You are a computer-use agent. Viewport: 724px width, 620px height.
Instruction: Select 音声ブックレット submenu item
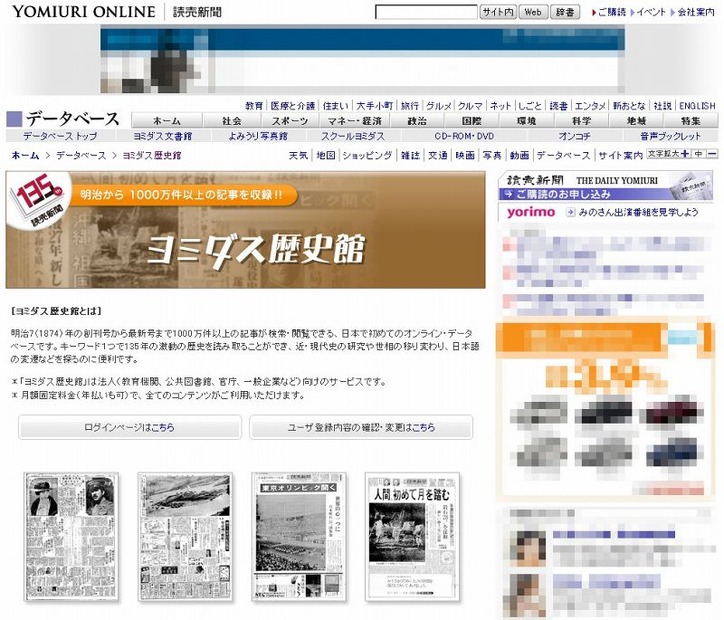[x=670, y=136]
